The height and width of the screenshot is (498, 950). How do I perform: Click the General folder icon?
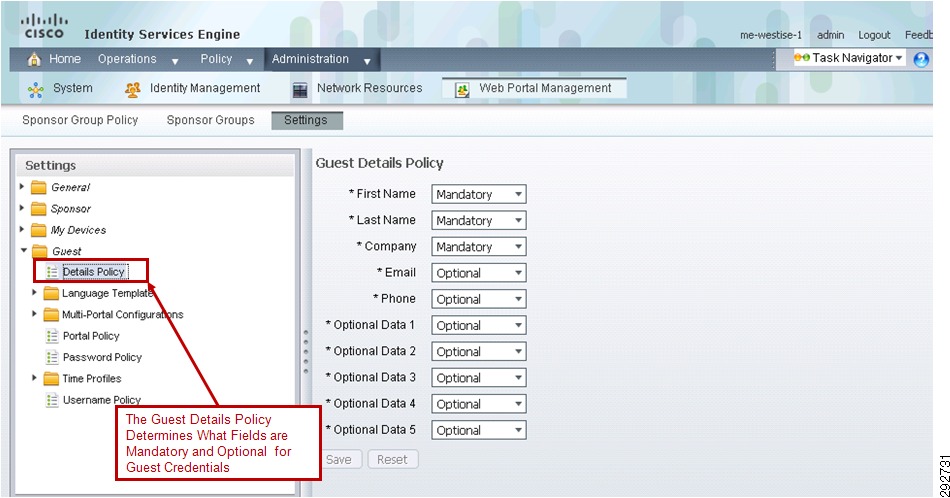(39, 187)
